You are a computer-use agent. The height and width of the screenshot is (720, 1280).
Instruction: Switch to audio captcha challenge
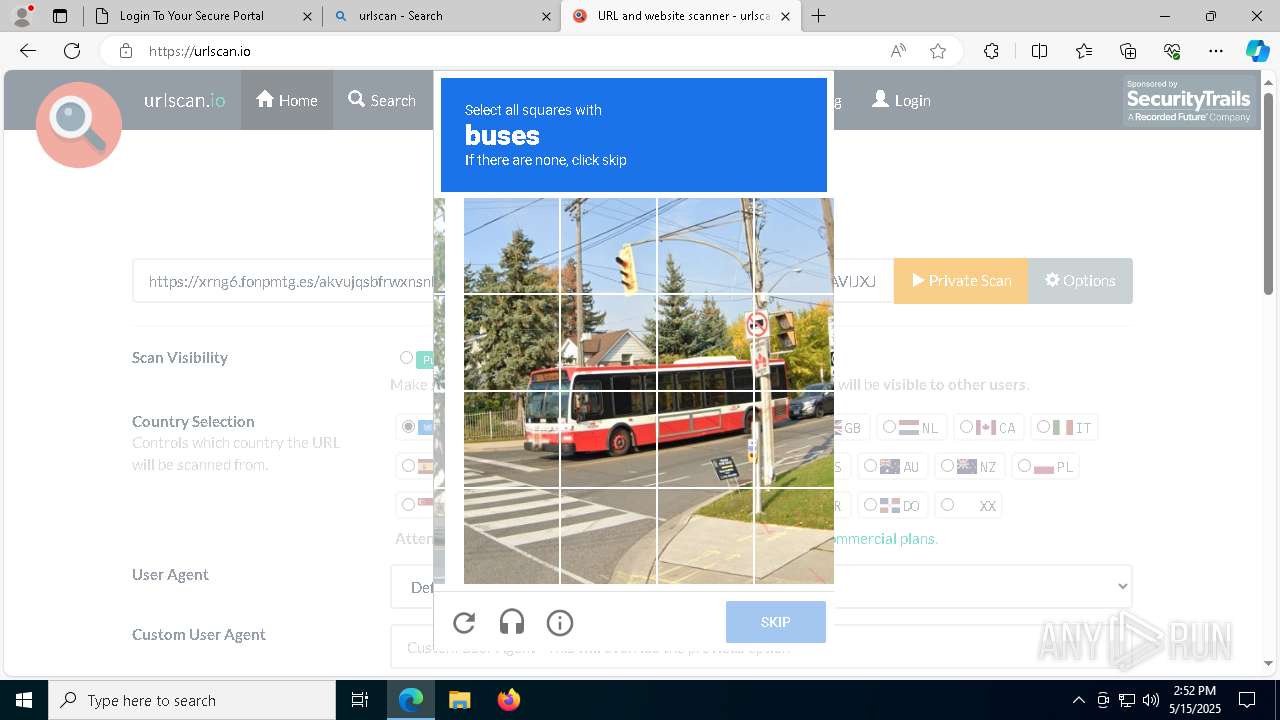coord(512,623)
